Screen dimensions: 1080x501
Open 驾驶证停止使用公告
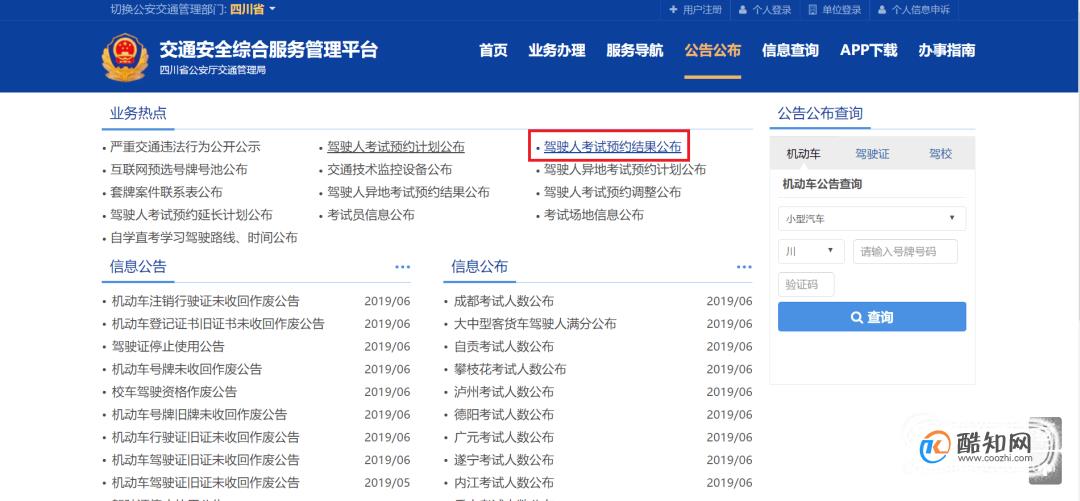168,347
